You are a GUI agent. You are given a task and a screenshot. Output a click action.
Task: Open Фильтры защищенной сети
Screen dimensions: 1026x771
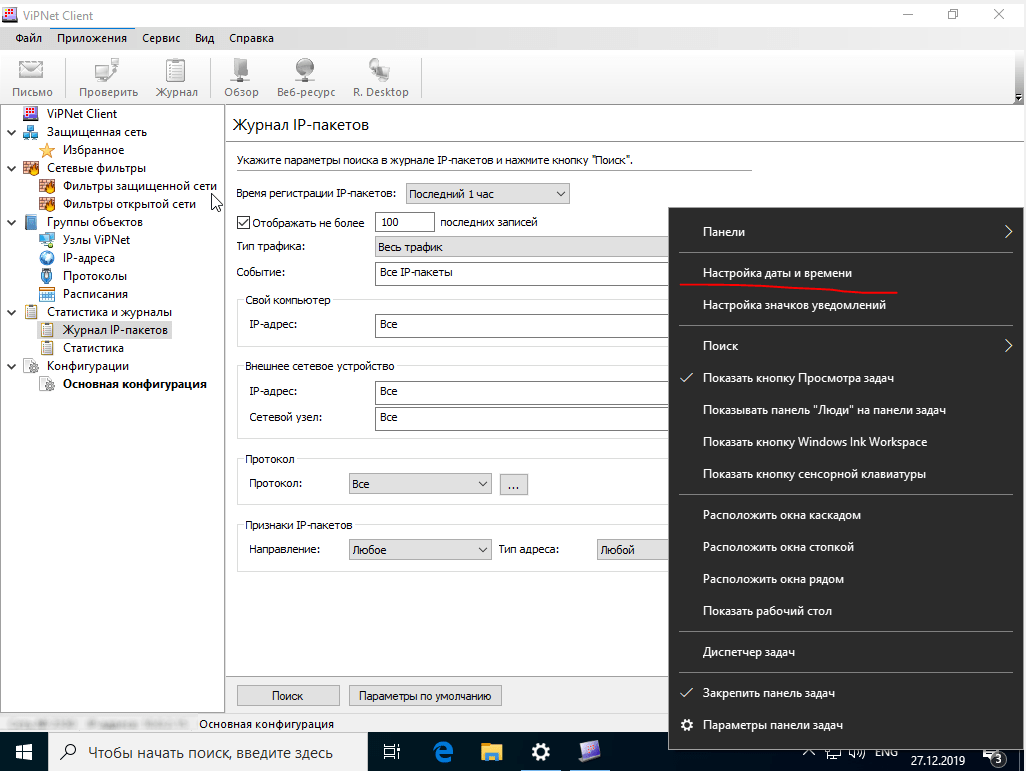click(x=139, y=186)
